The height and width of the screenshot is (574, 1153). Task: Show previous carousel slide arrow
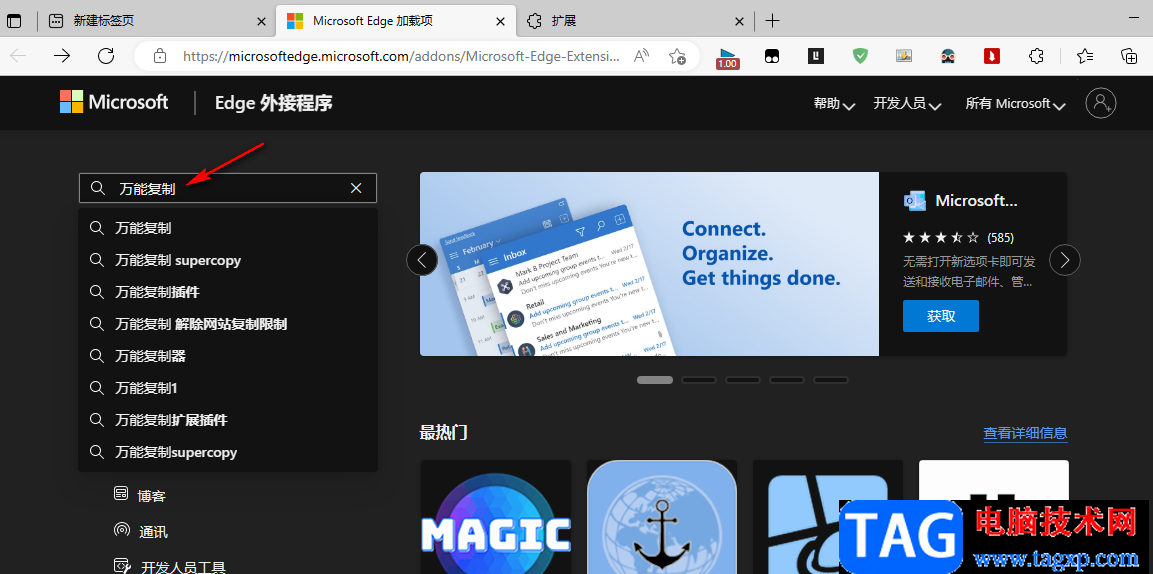(422, 259)
